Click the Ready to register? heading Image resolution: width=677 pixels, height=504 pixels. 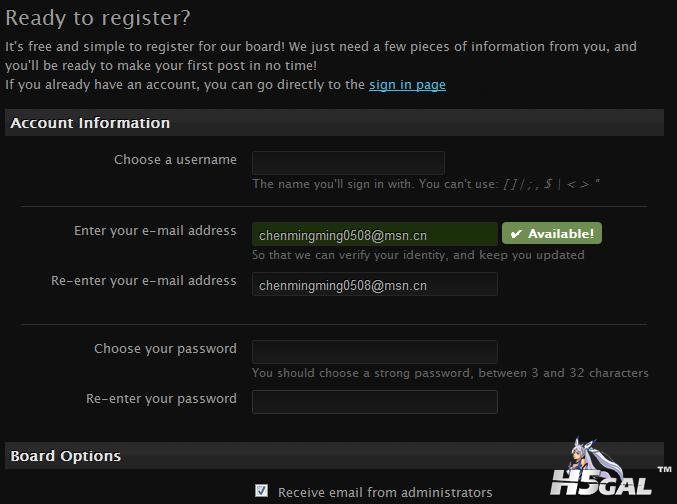98,18
